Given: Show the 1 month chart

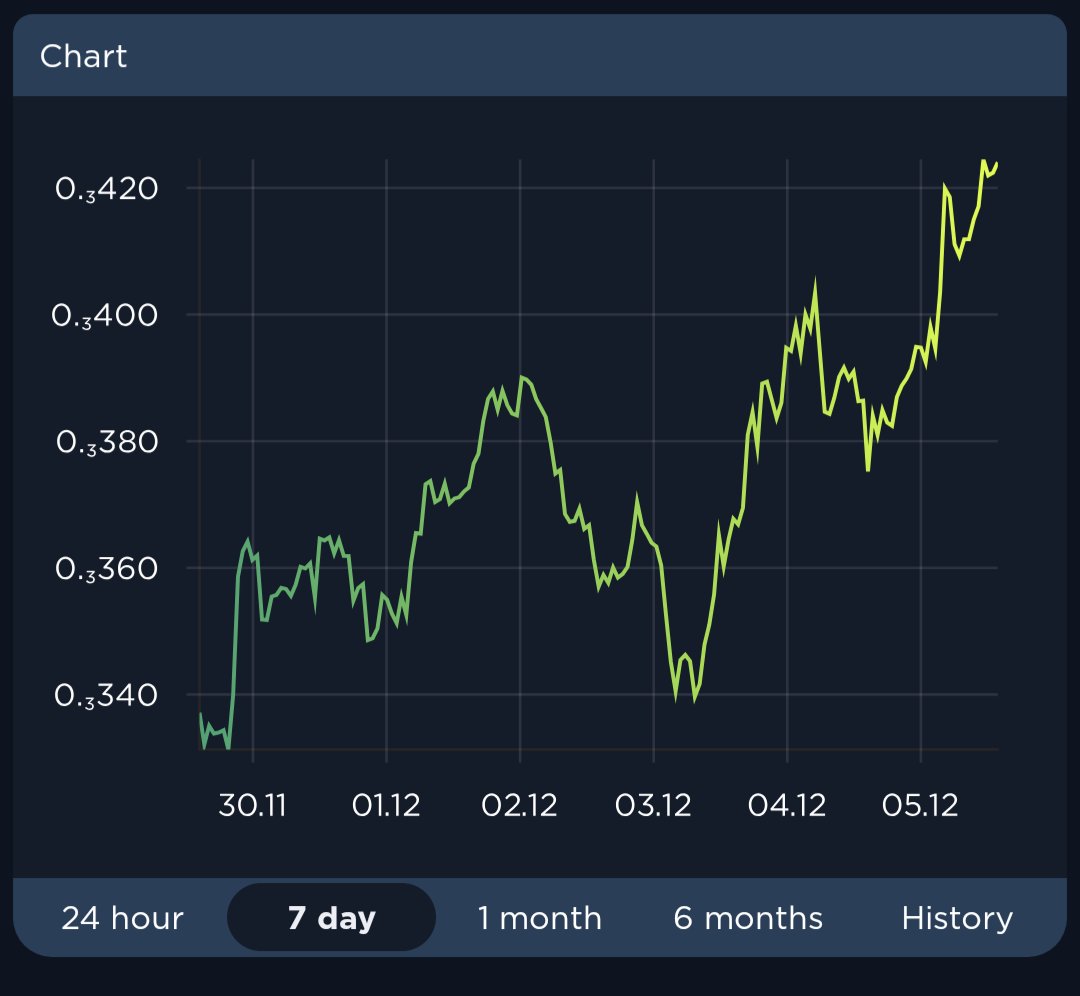Looking at the screenshot, I should click(540, 918).
